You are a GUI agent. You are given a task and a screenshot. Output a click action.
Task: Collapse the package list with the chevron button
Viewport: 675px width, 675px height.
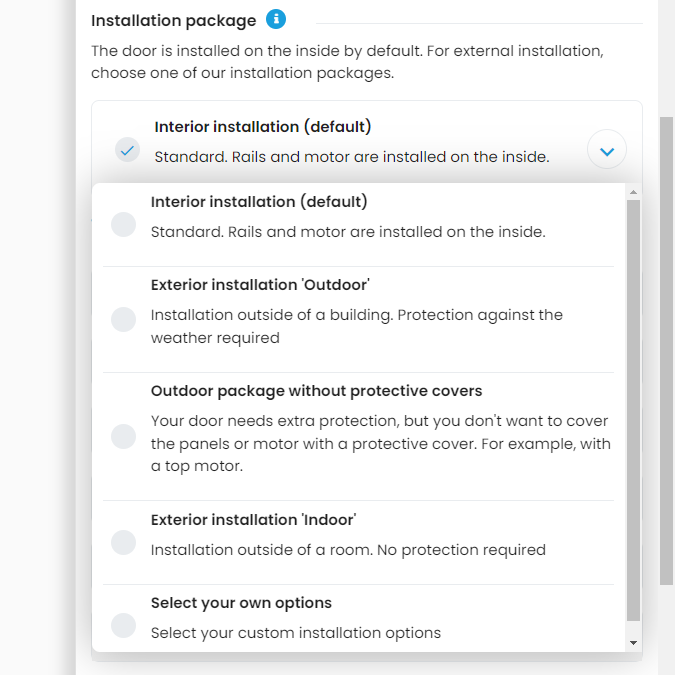pyautogui.click(x=607, y=151)
